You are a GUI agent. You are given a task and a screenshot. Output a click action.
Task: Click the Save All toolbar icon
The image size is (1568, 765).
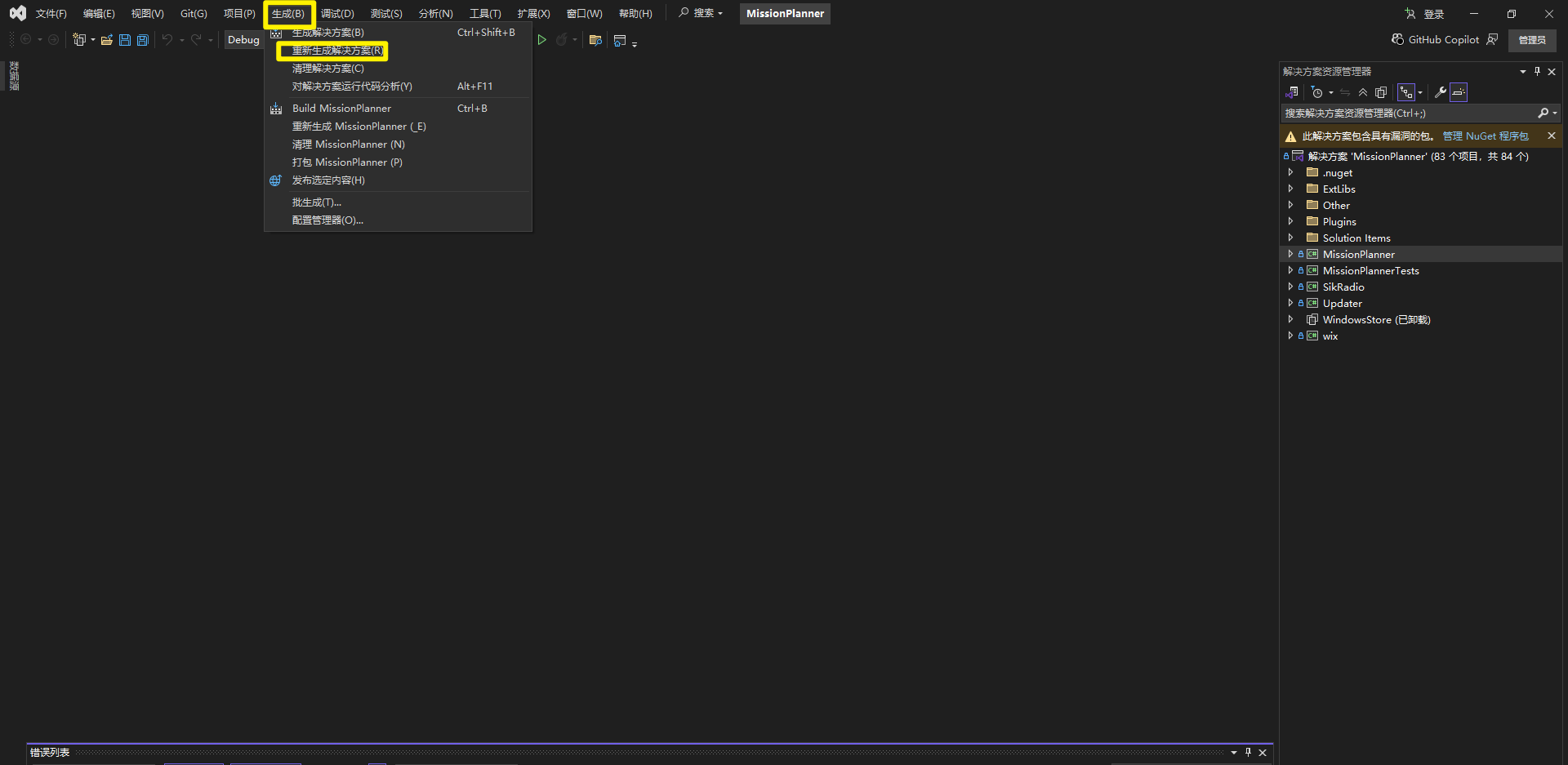(143, 40)
